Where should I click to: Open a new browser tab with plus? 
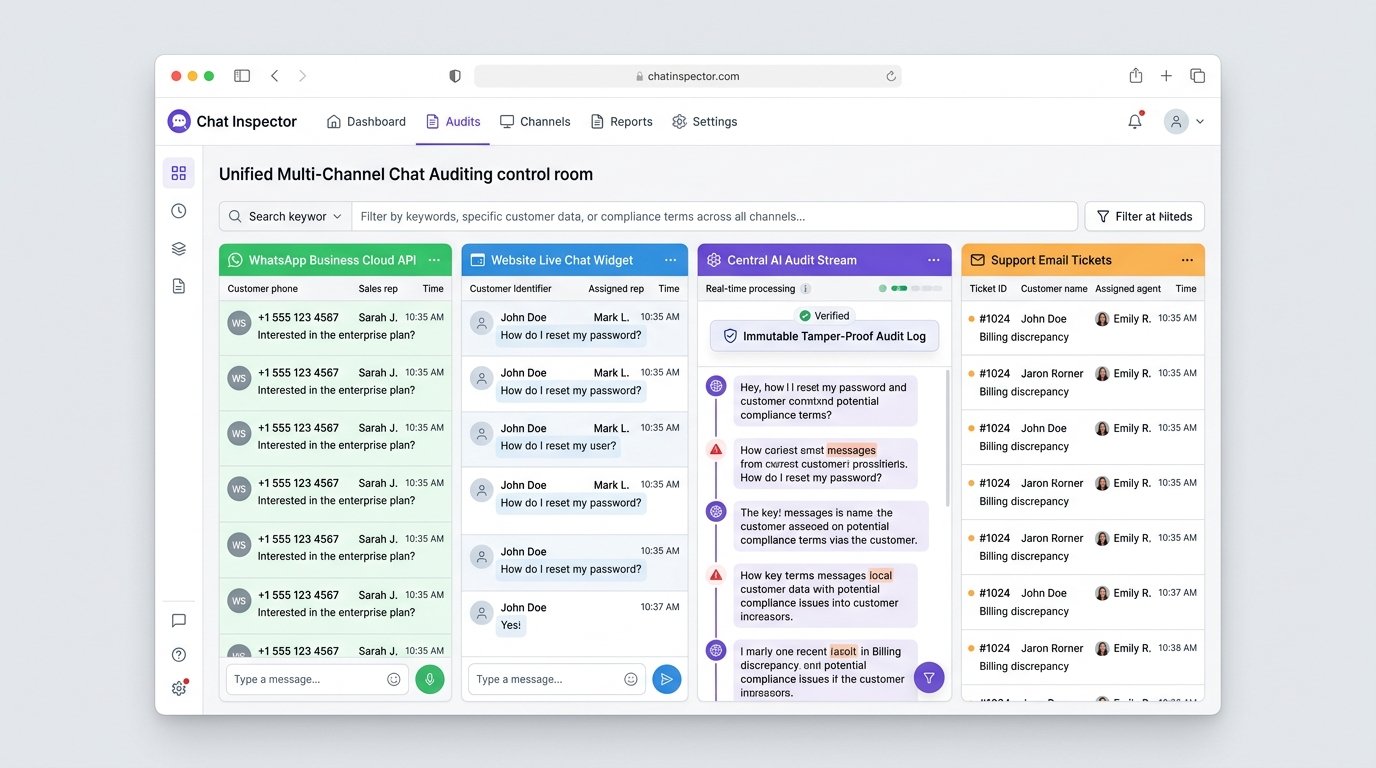(x=1166, y=76)
